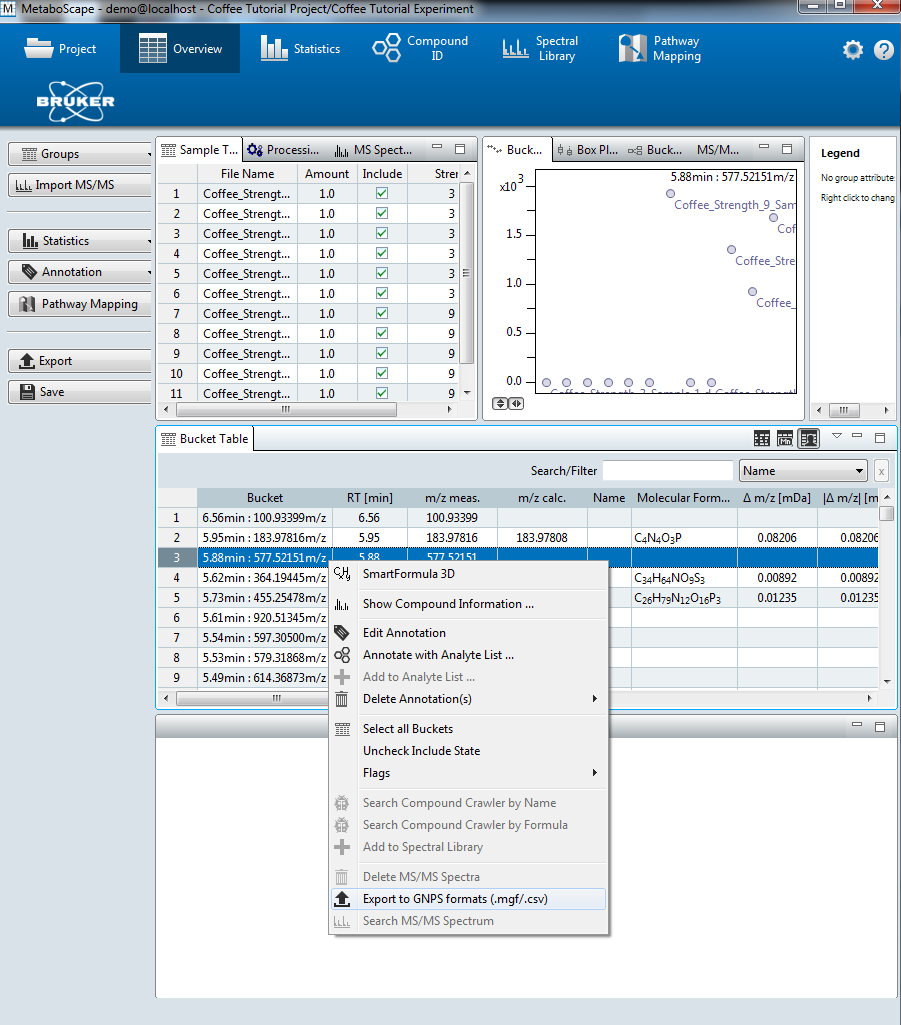
Task: Open help via the question mark icon
Action: (883, 50)
